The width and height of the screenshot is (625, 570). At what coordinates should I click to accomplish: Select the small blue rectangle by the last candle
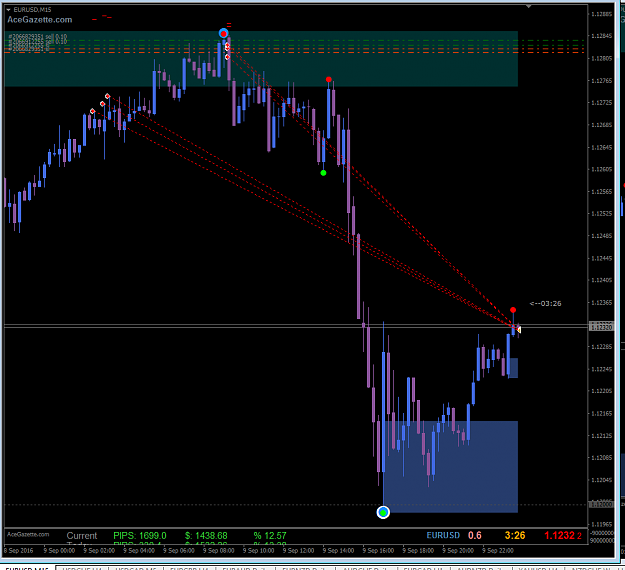[x=513, y=368]
